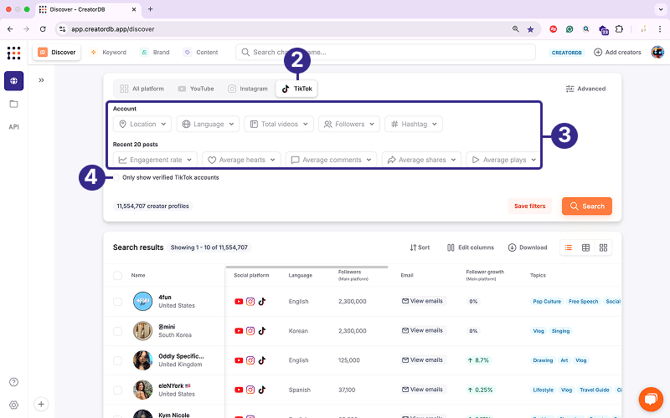Viewport: 670px width, 418px height.
Task: Click the address bar zoom magnifier icon
Action: [x=516, y=29]
